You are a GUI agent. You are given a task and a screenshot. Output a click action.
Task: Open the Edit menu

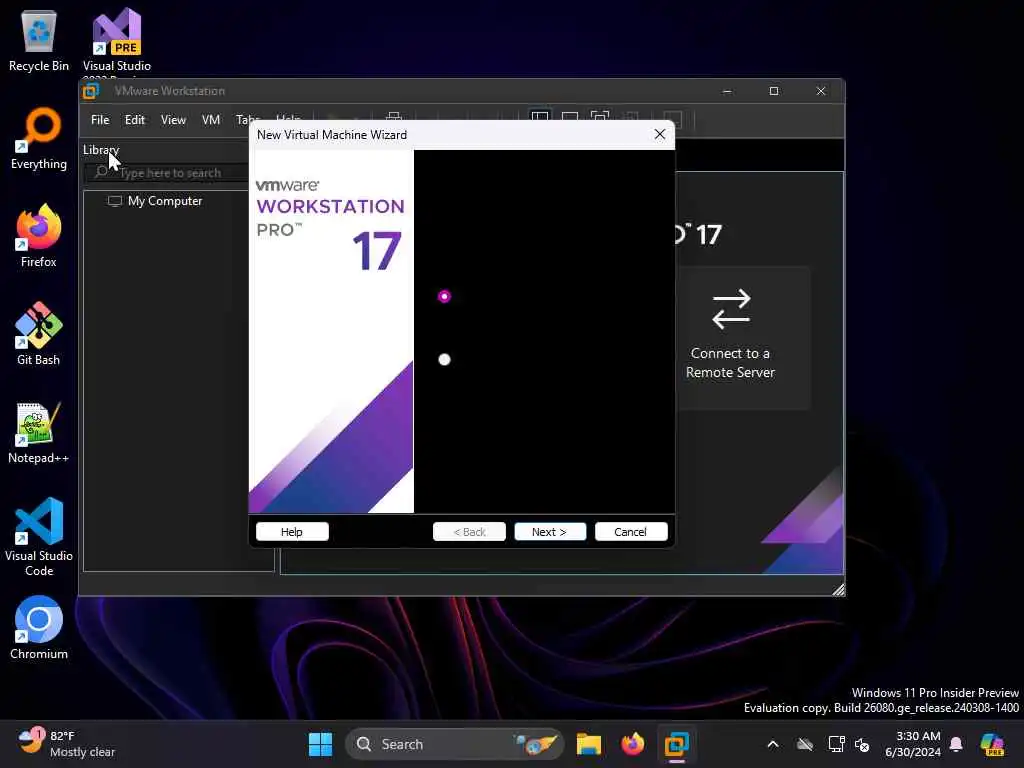pos(135,120)
